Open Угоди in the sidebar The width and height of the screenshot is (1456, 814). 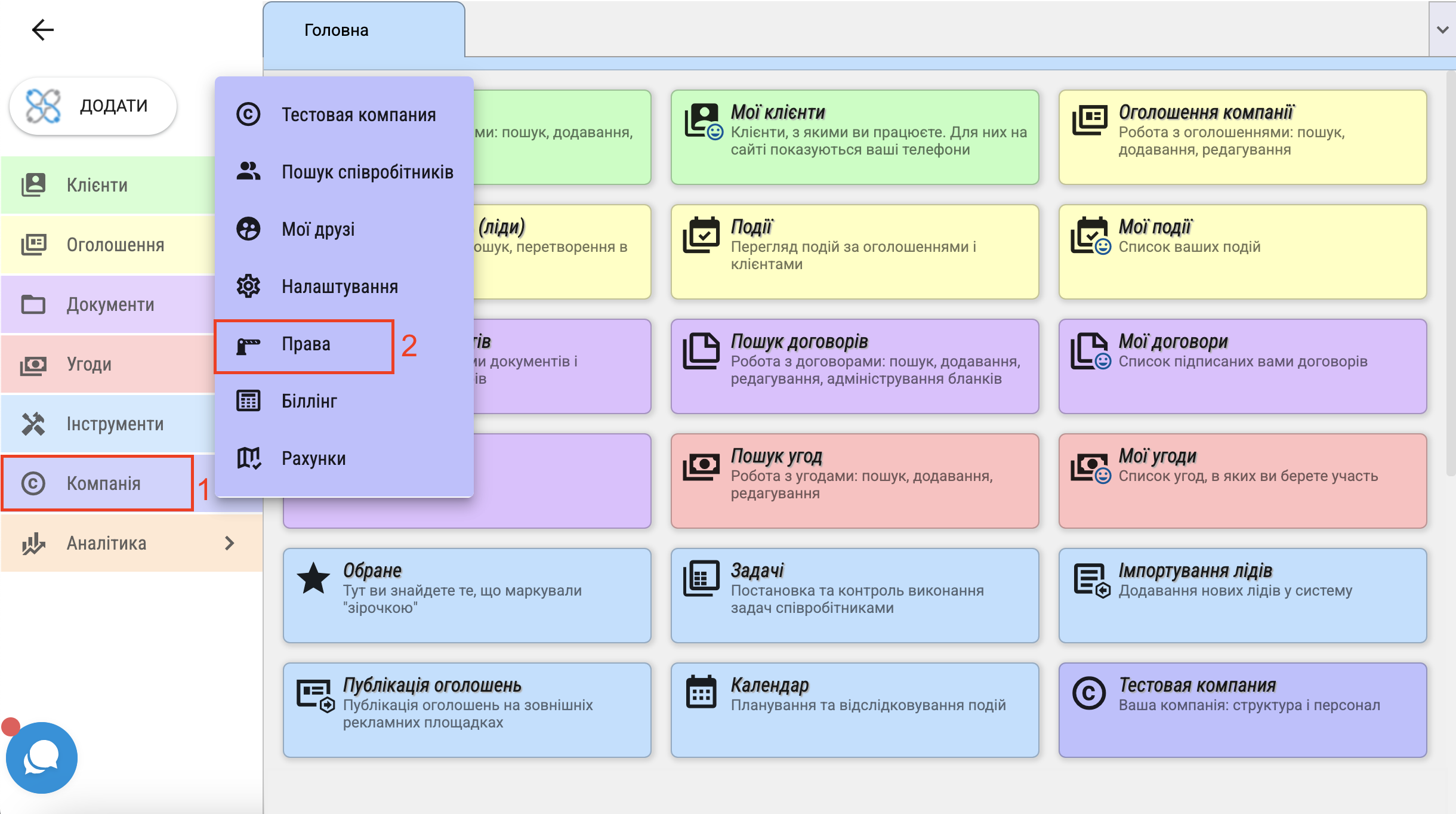tap(108, 364)
